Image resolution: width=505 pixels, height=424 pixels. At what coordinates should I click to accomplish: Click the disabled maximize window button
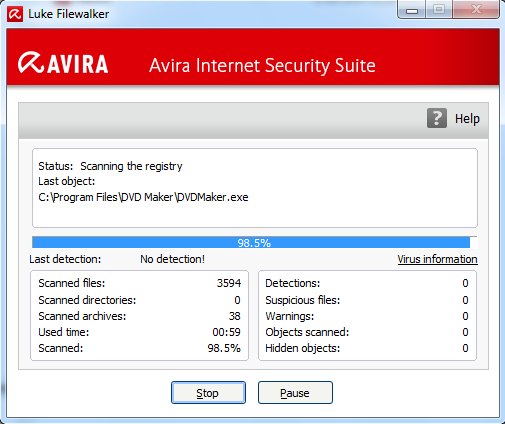pos(439,9)
